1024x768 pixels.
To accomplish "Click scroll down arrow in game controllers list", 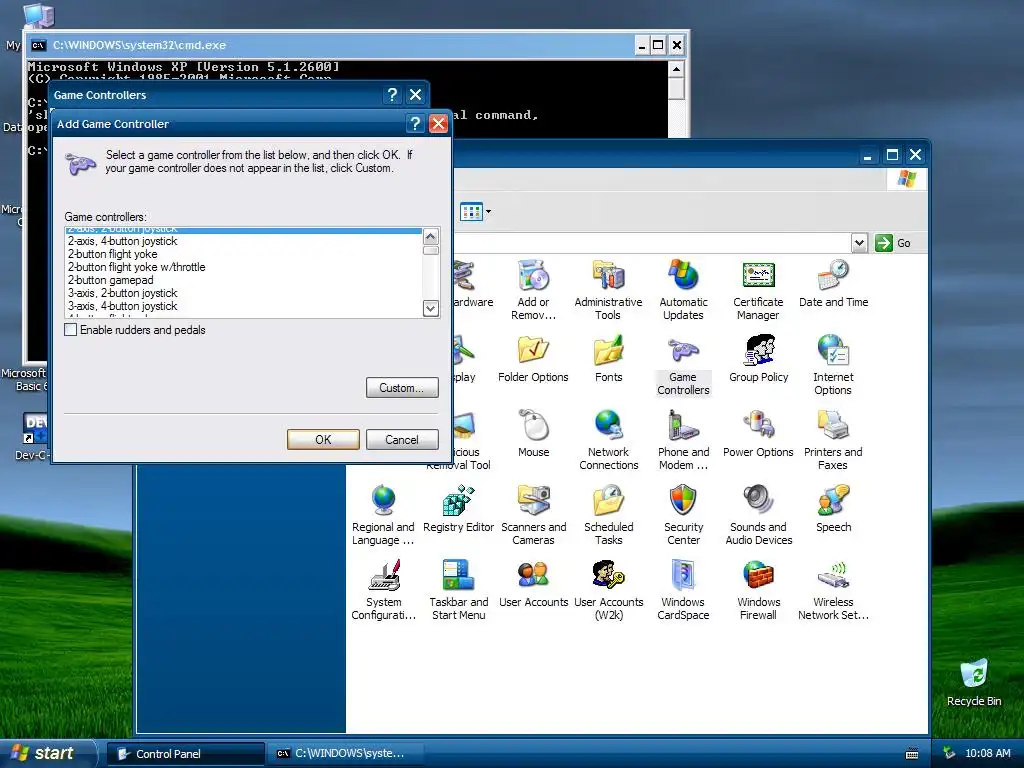I will pyautogui.click(x=431, y=308).
